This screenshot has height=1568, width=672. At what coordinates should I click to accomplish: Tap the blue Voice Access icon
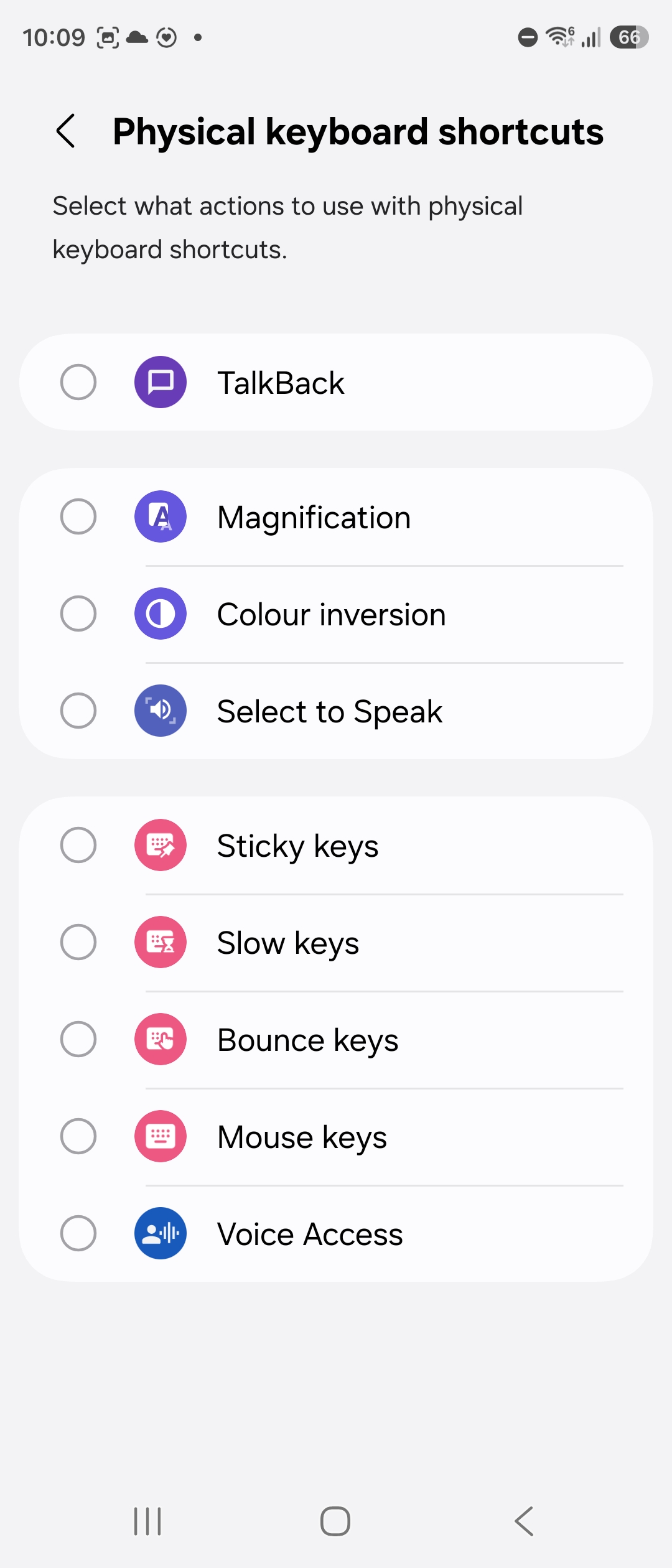[x=161, y=1233]
